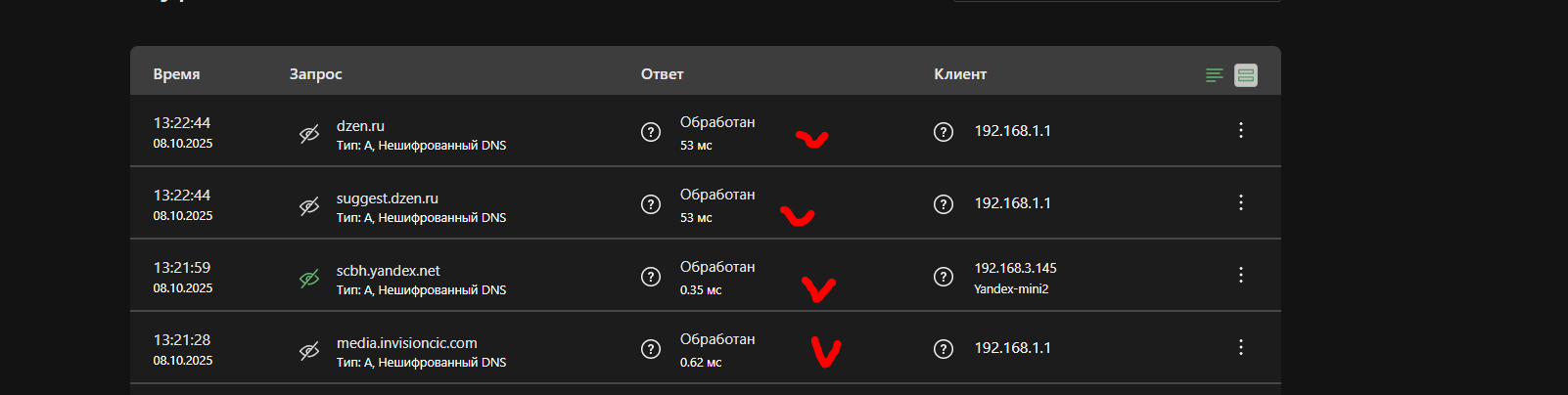Expand the actions menu for suggest.dzen.ru

click(x=1241, y=202)
